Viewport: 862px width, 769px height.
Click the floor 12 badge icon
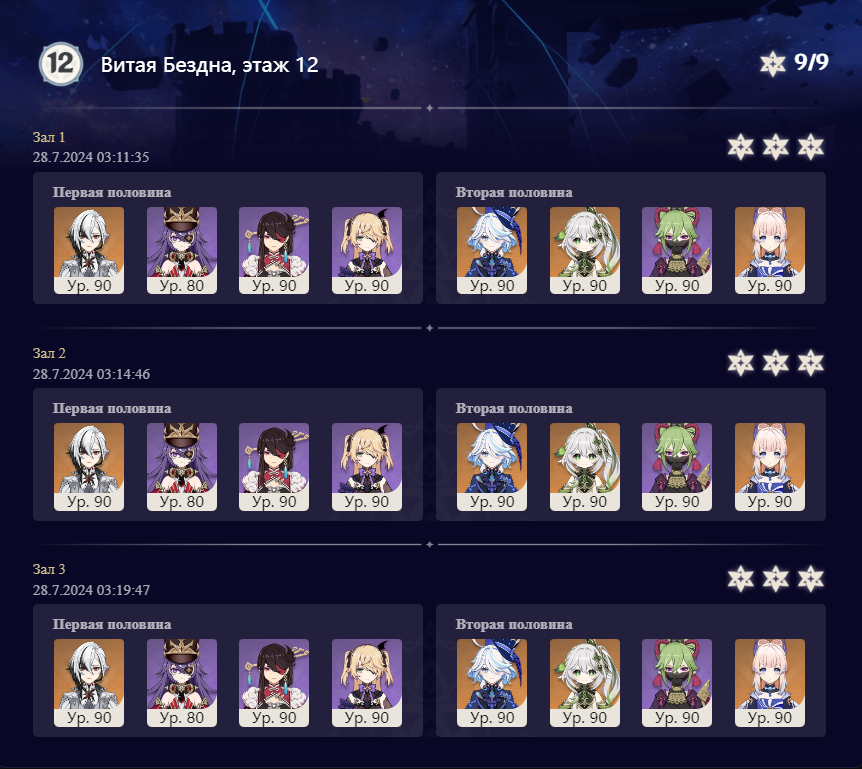tap(61, 64)
